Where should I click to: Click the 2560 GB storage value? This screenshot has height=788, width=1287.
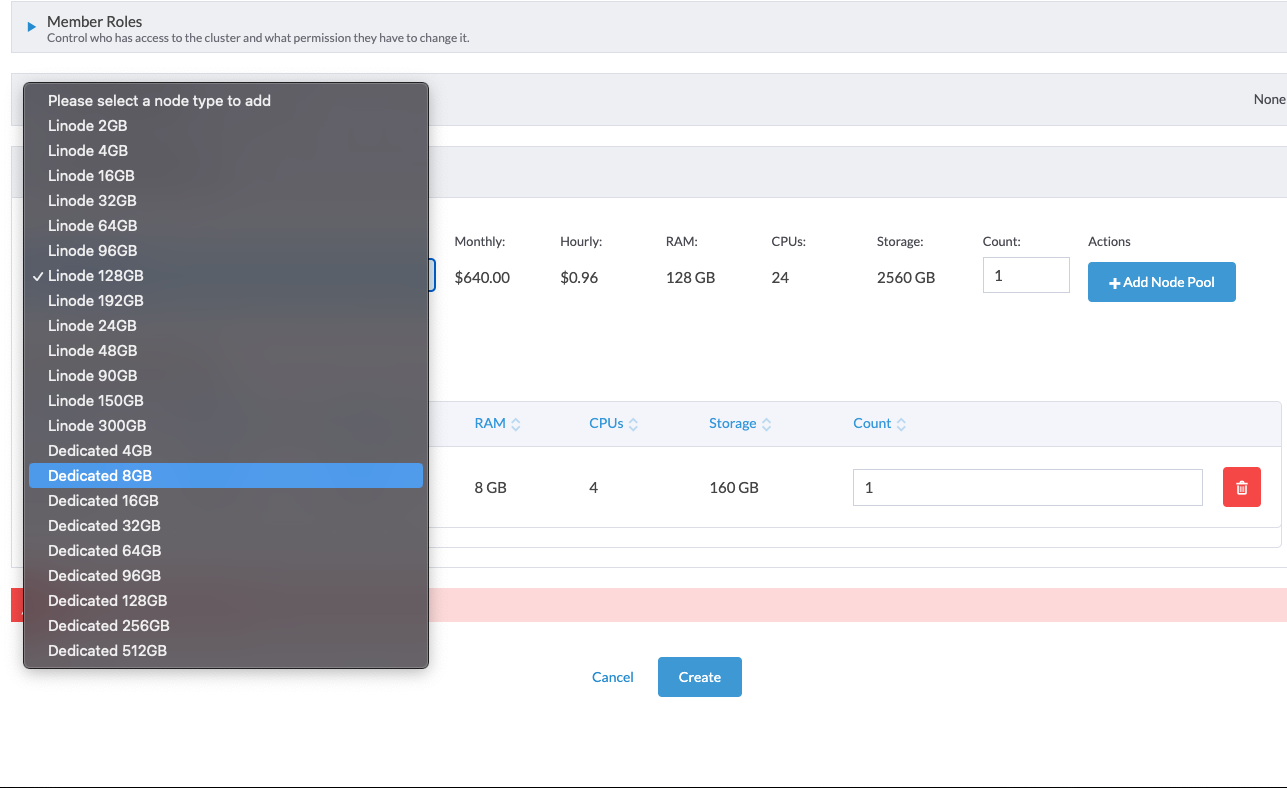(x=906, y=277)
